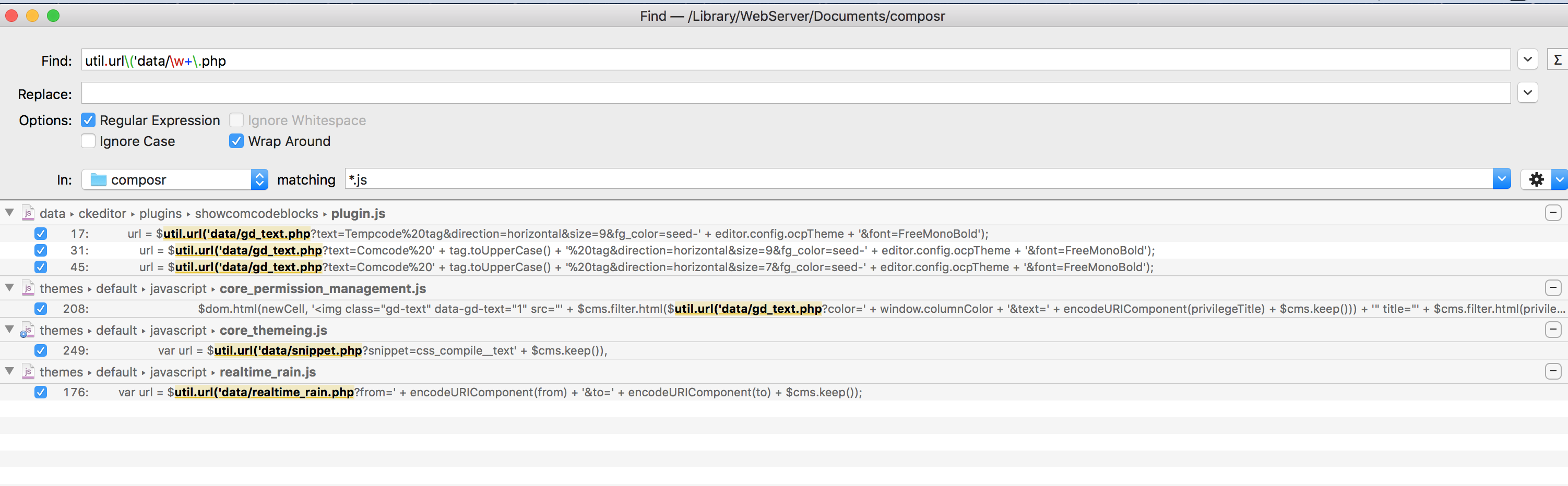This screenshot has height=486, width=1568.
Task: Click the core_themeing.js file icon
Action: 27,330
